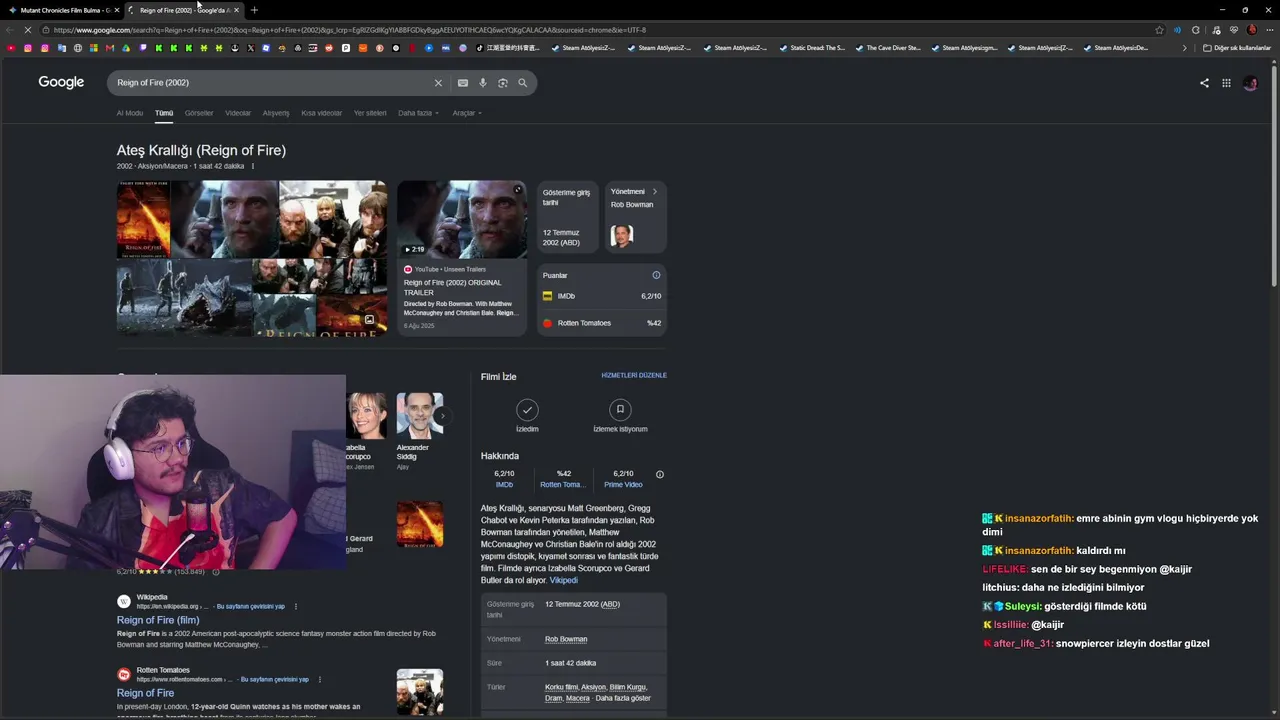Open the Google account avatar menu

click(1250, 83)
